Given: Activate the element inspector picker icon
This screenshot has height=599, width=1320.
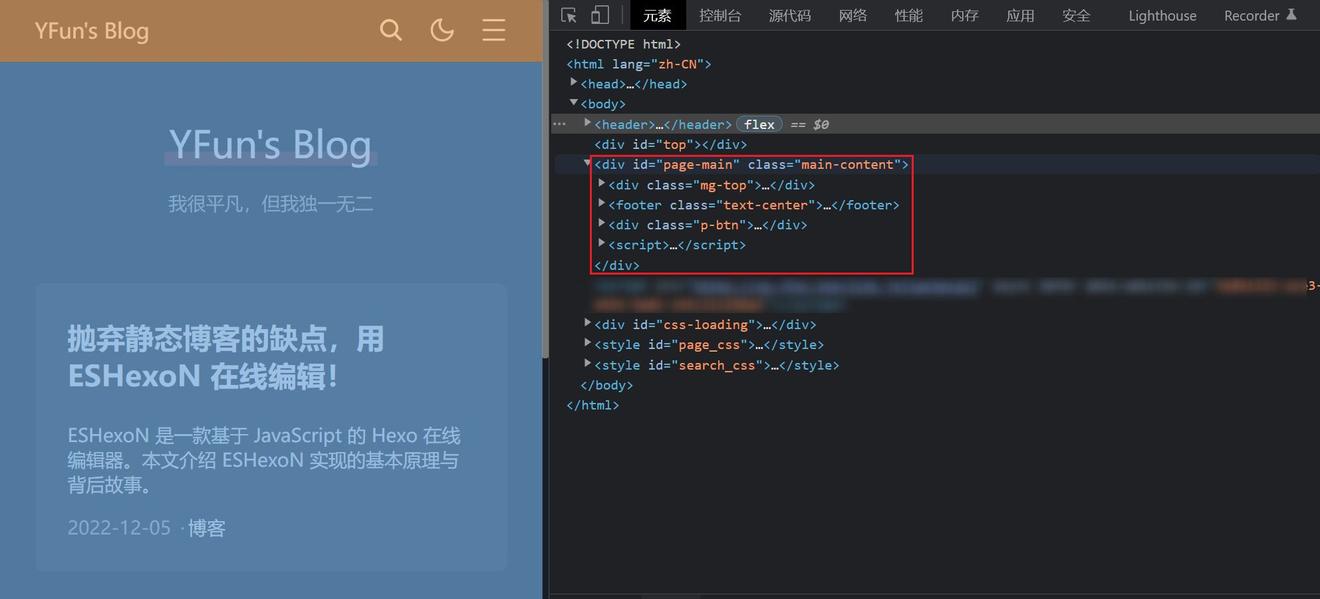Looking at the screenshot, I should [x=569, y=15].
